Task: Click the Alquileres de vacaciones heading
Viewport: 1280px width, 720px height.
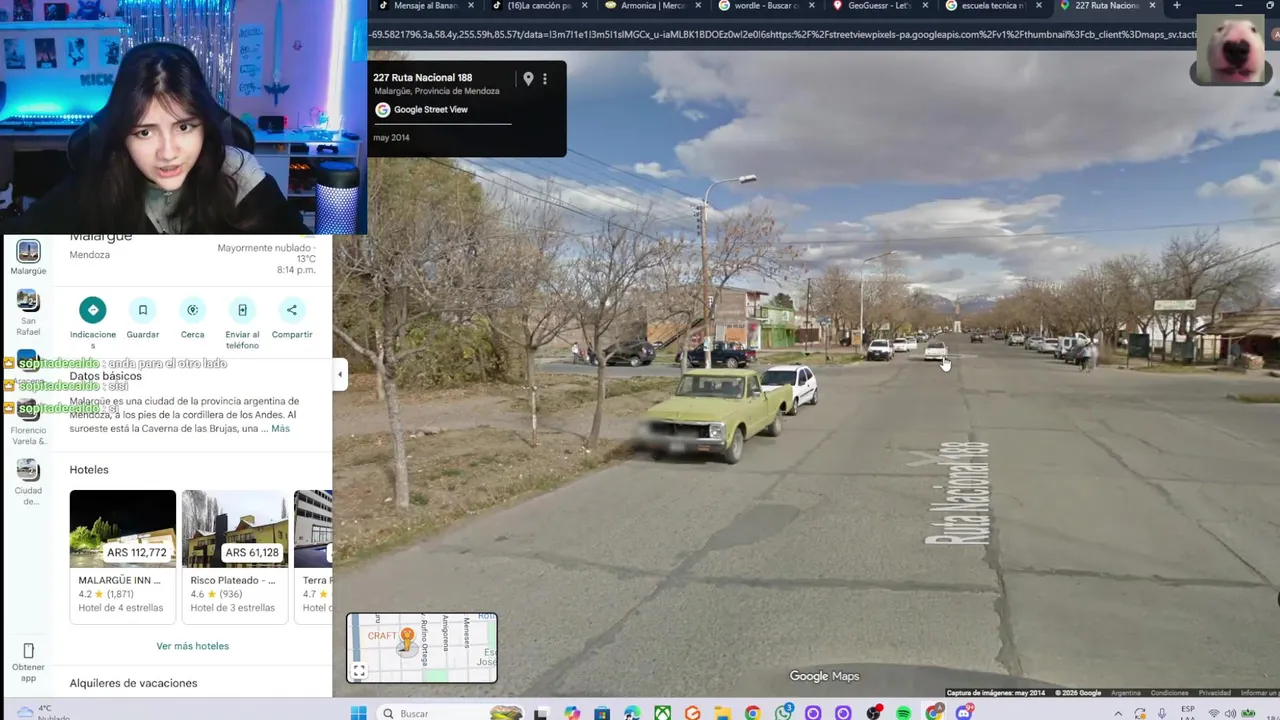Action: (133, 683)
